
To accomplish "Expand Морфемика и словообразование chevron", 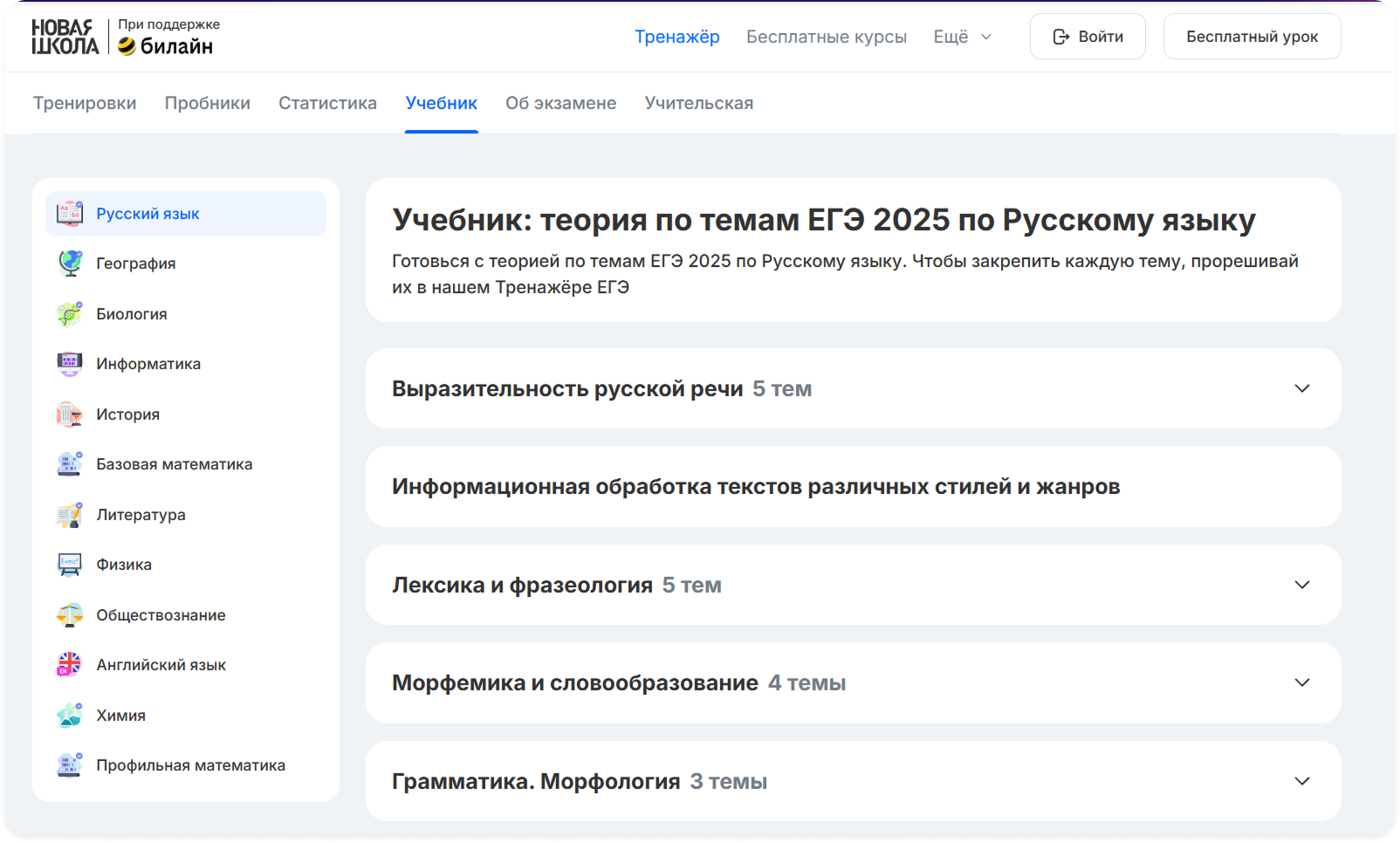I will tap(1302, 682).
